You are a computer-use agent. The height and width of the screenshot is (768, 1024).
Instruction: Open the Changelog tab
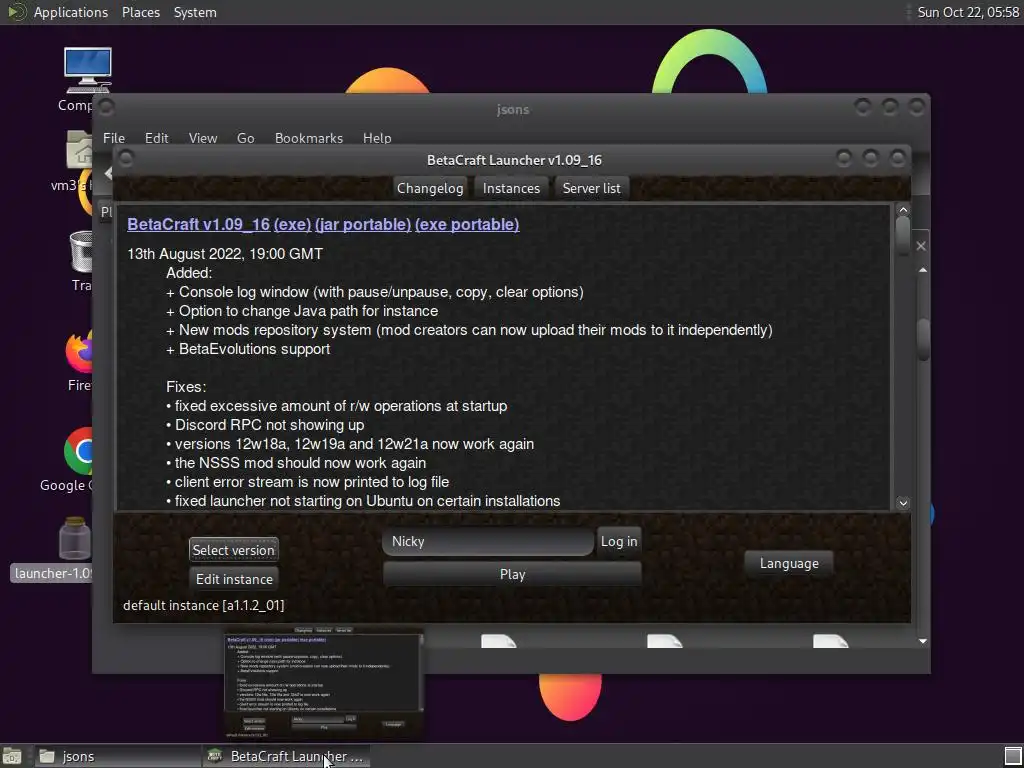pyautogui.click(x=430, y=188)
